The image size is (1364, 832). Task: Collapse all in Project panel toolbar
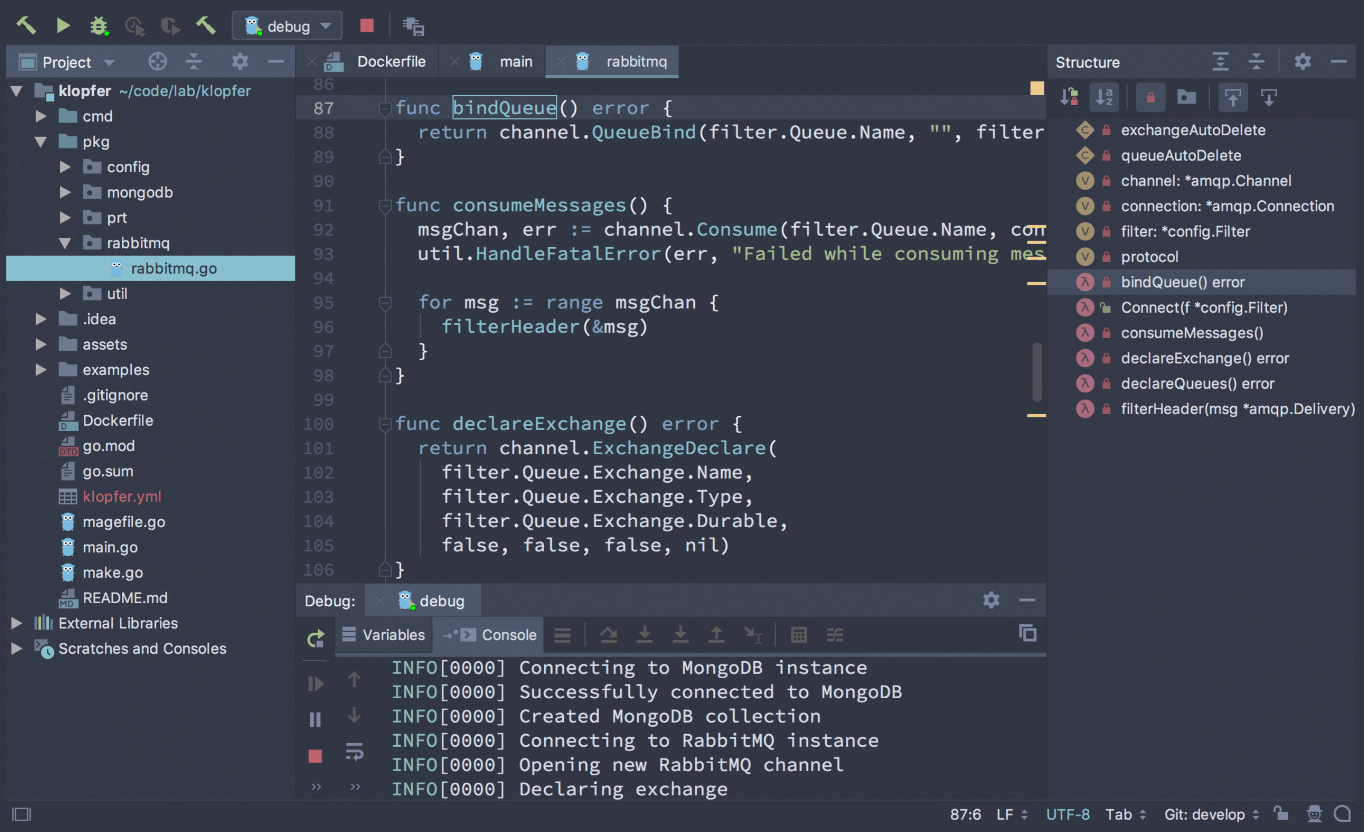click(194, 62)
